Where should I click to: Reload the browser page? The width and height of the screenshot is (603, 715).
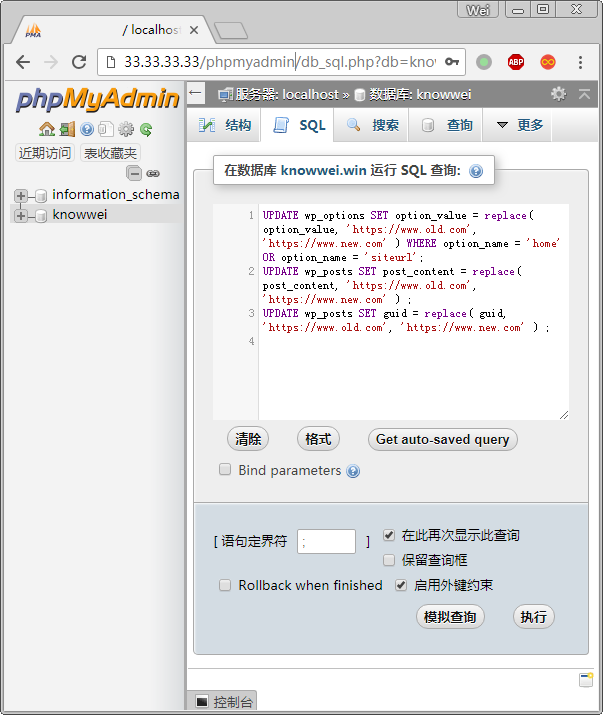[79, 62]
